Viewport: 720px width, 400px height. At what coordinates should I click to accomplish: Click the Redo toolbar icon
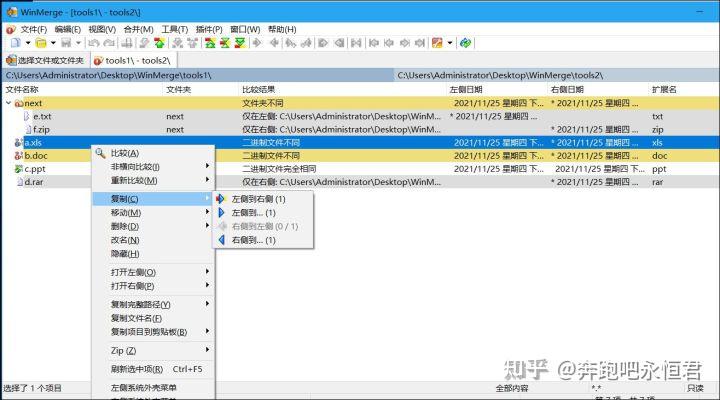[109, 43]
